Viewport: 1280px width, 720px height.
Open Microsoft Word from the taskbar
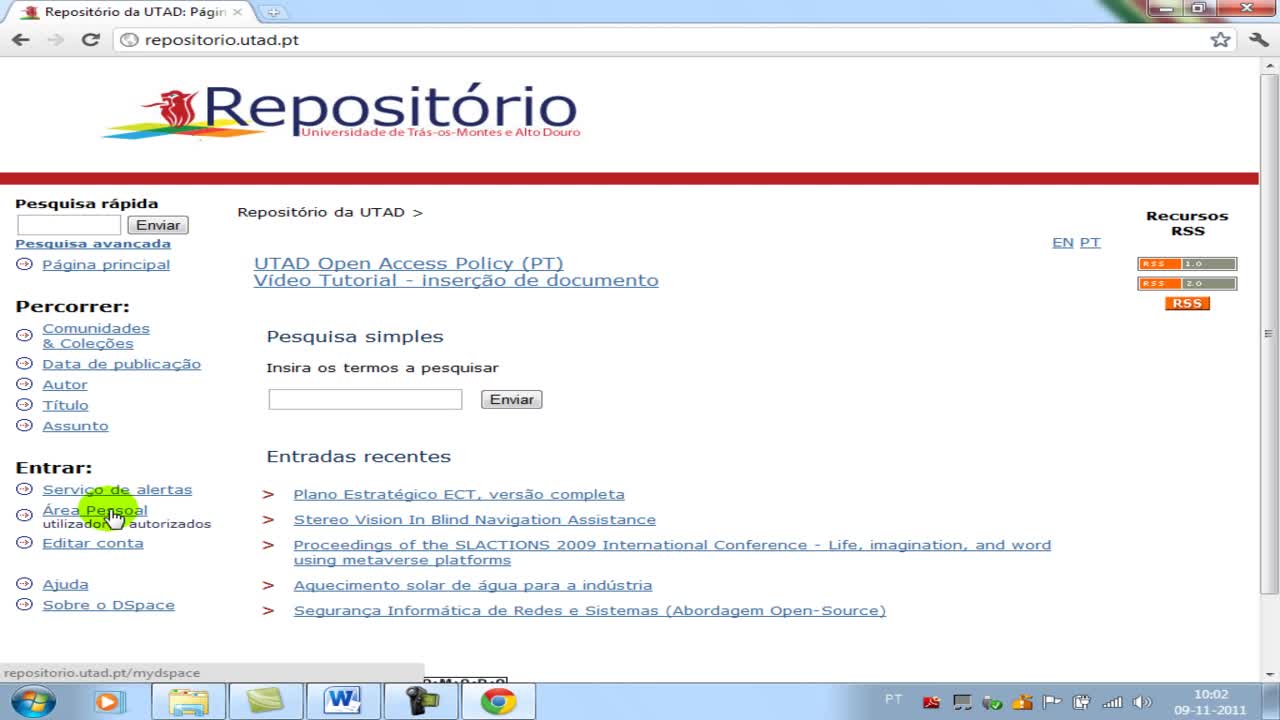[x=342, y=701]
